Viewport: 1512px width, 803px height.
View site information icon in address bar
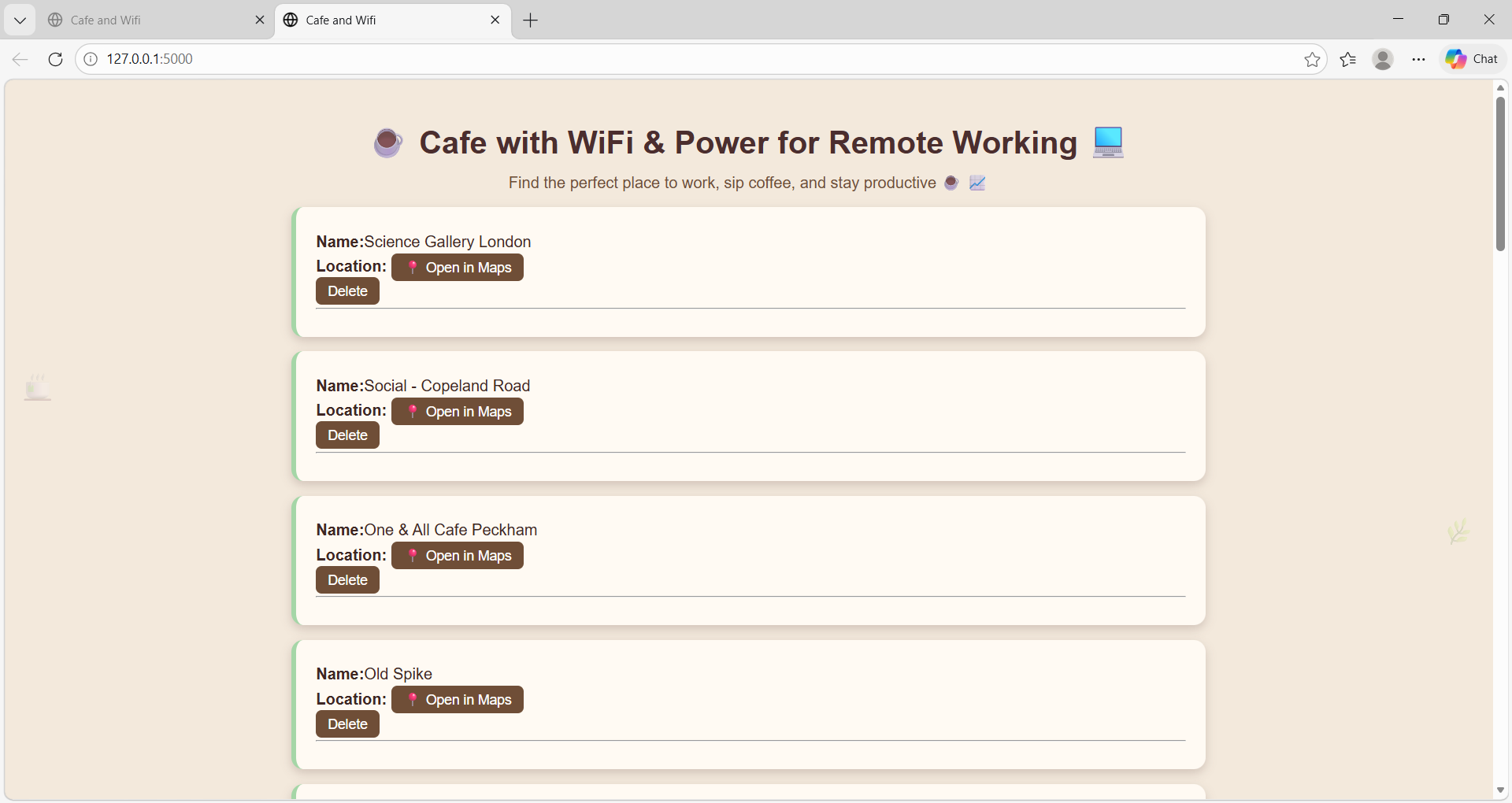pyautogui.click(x=91, y=59)
